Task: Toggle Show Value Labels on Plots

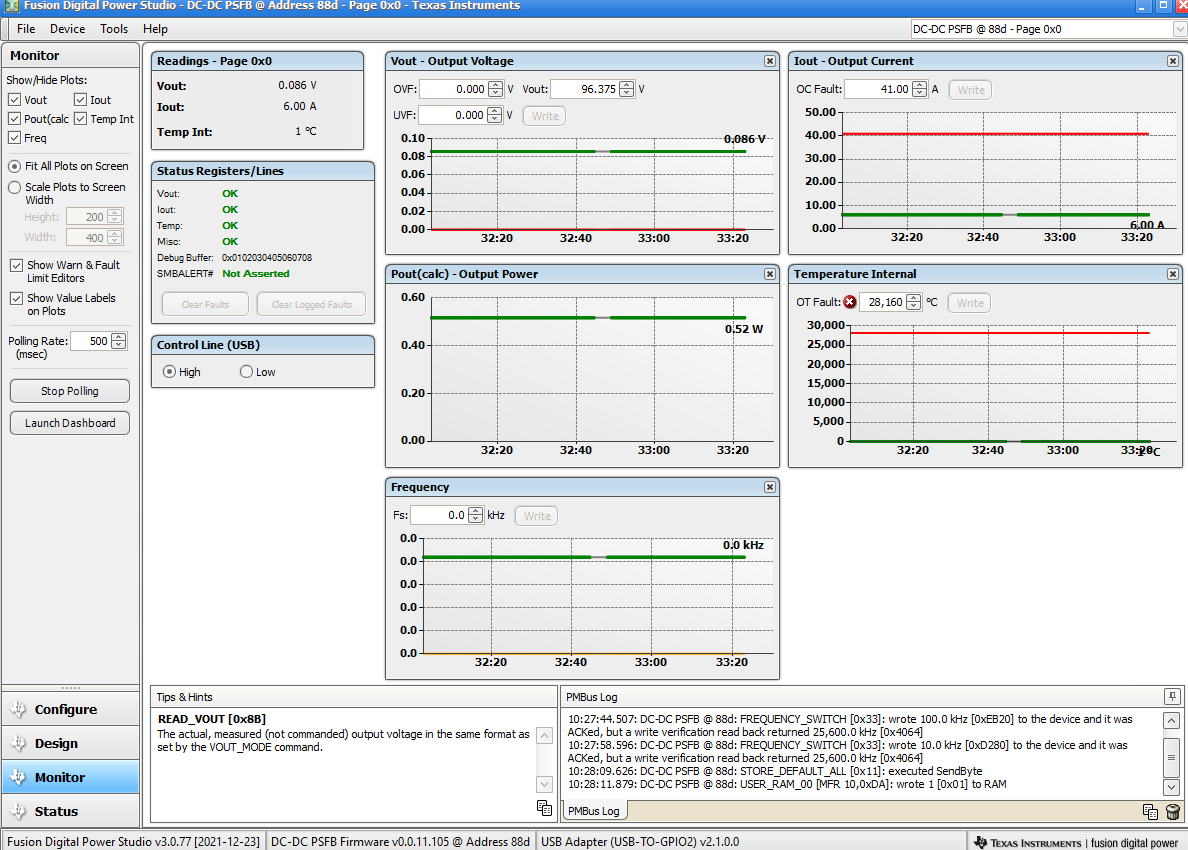Action: (16, 298)
